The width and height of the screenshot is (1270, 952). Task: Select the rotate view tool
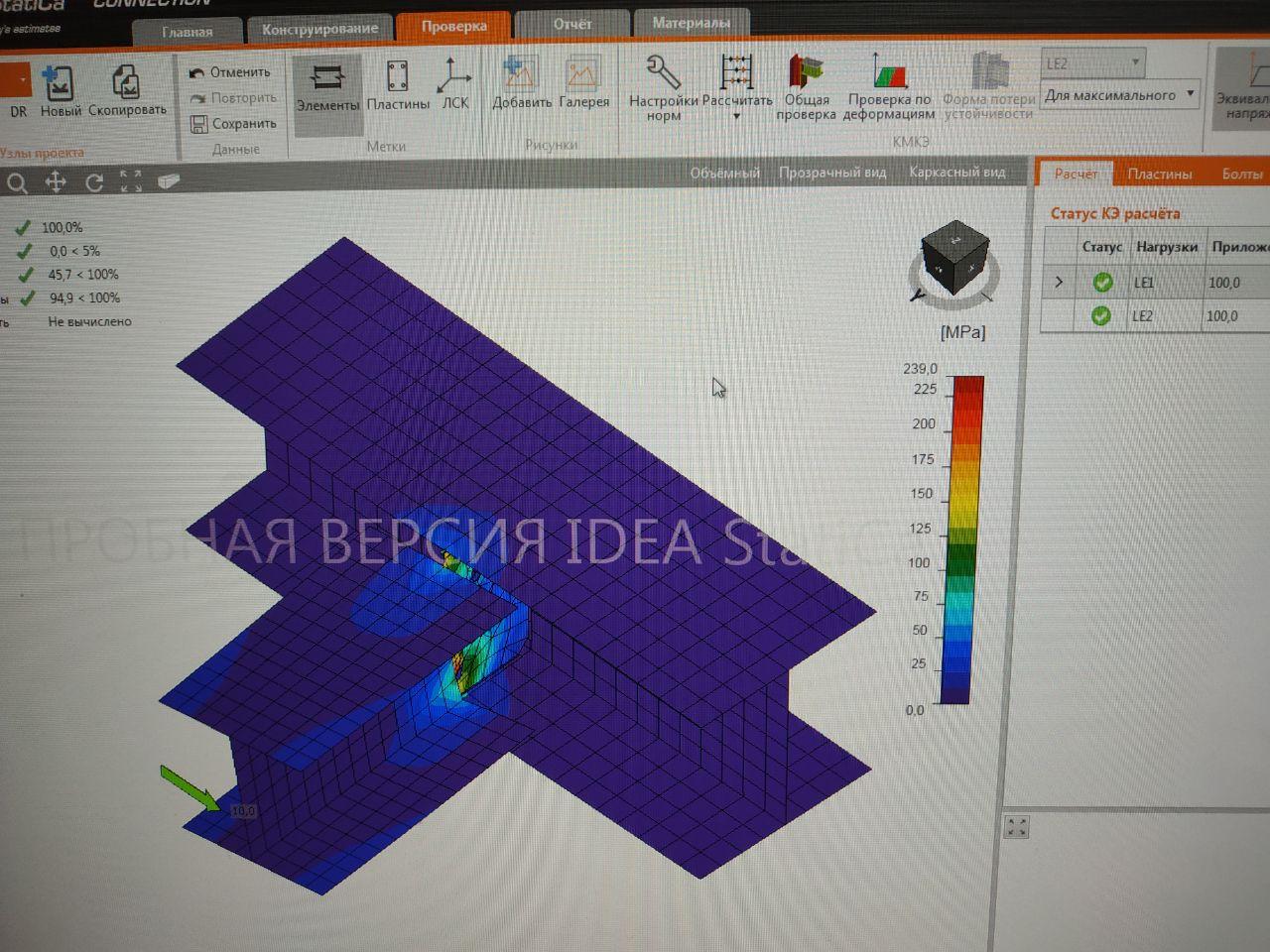[94, 181]
